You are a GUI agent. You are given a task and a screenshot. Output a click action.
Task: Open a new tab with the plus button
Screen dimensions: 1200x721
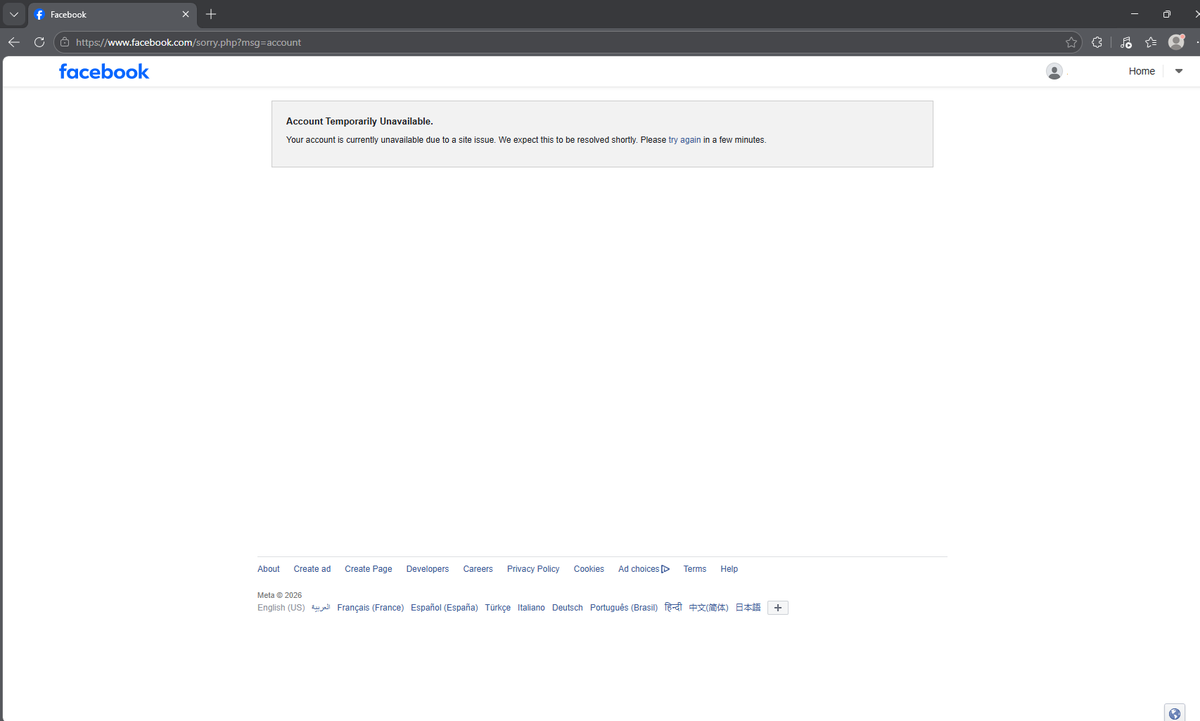(211, 15)
